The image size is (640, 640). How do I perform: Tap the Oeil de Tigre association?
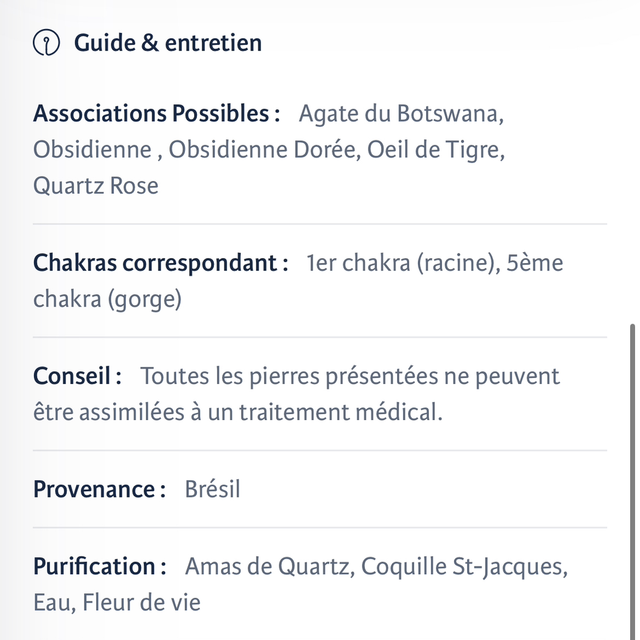[434, 149]
